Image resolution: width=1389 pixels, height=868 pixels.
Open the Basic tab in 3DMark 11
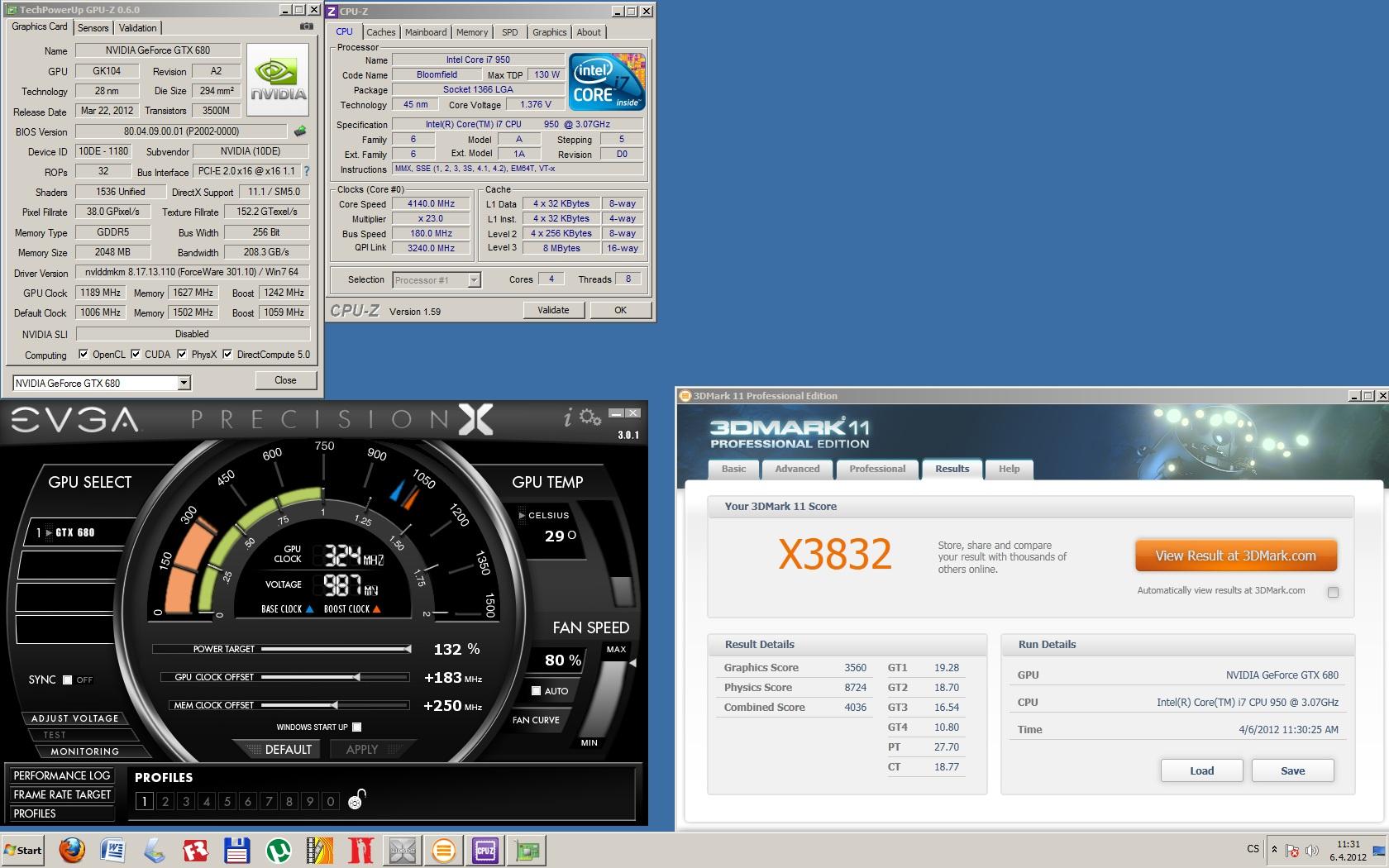(733, 469)
